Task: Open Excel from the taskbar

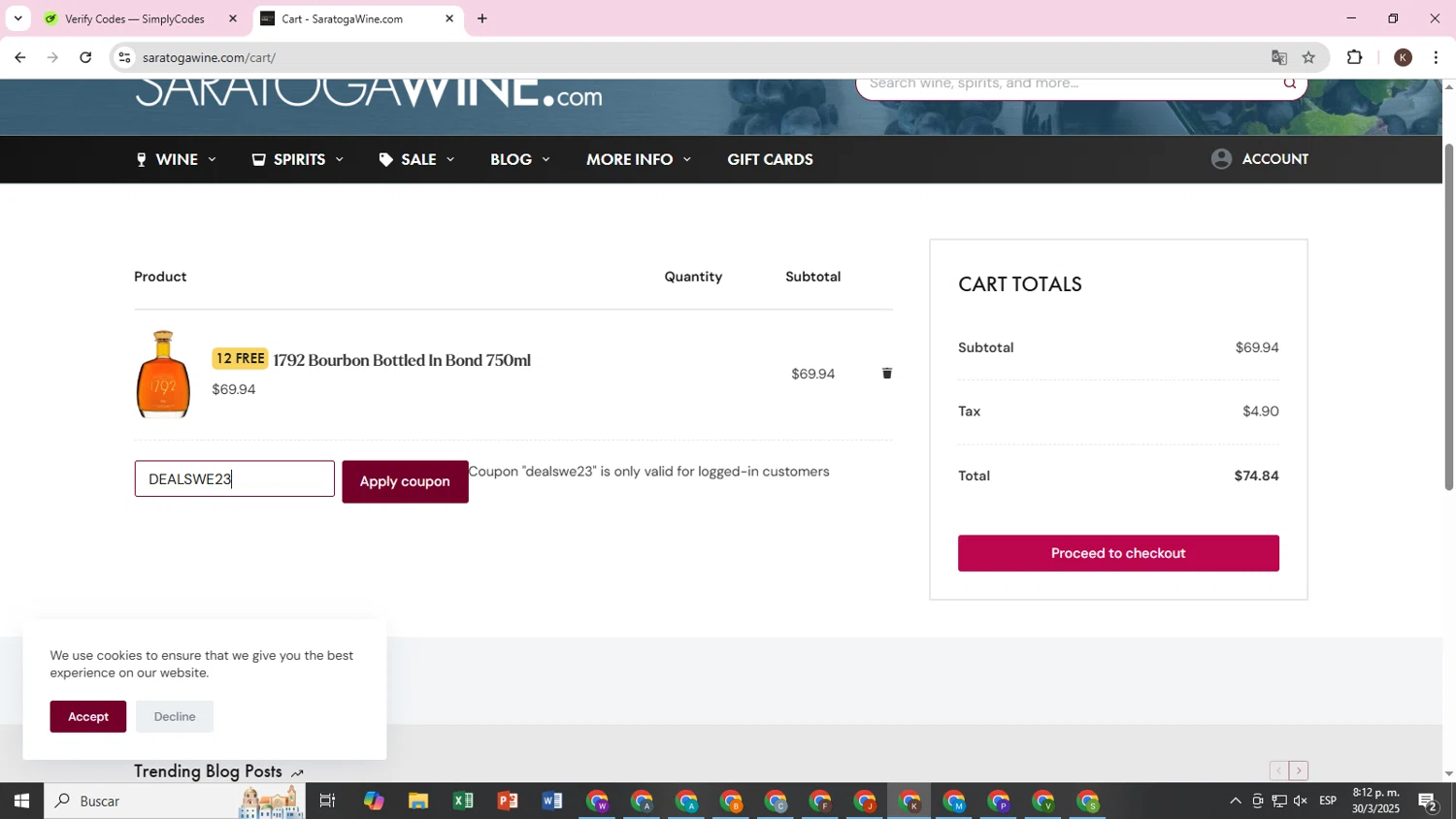Action: 463,801
